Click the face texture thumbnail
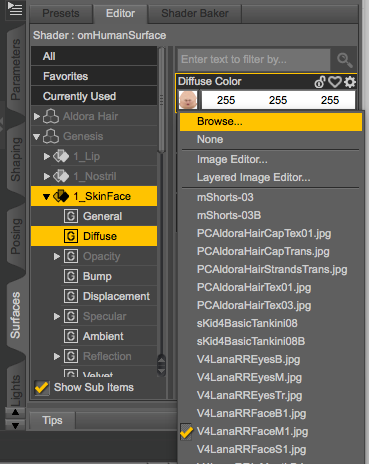Image resolution: width=369 pixels, height=464 pixels. pos(188,100)
